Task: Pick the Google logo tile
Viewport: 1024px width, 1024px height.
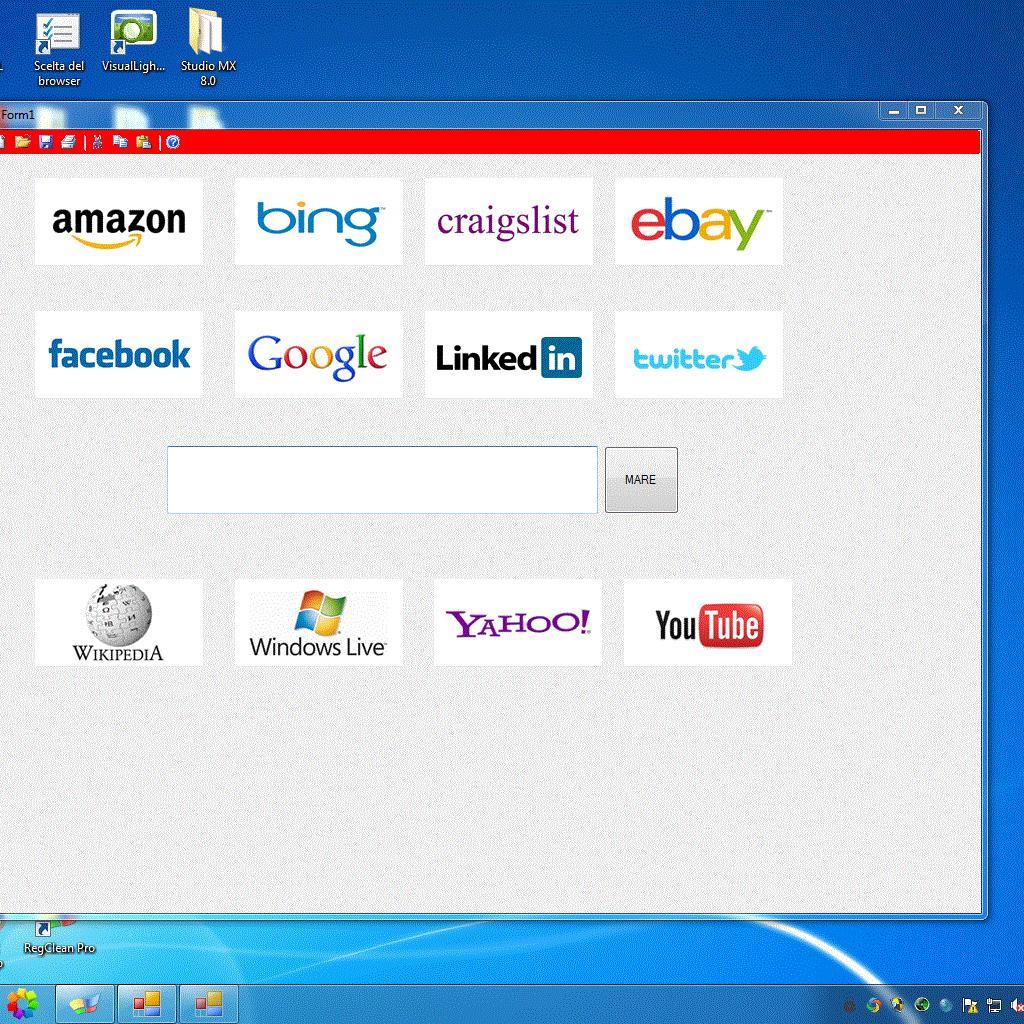Action: (319, 355)
